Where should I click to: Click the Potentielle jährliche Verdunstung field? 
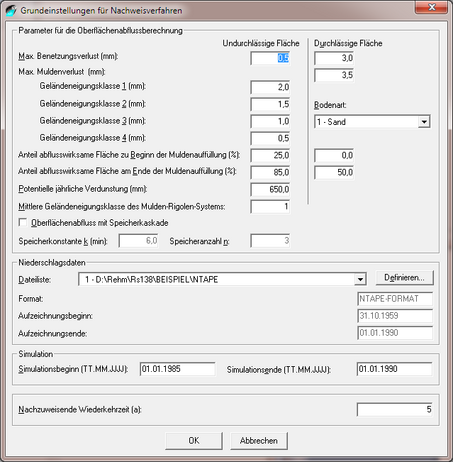270,189
